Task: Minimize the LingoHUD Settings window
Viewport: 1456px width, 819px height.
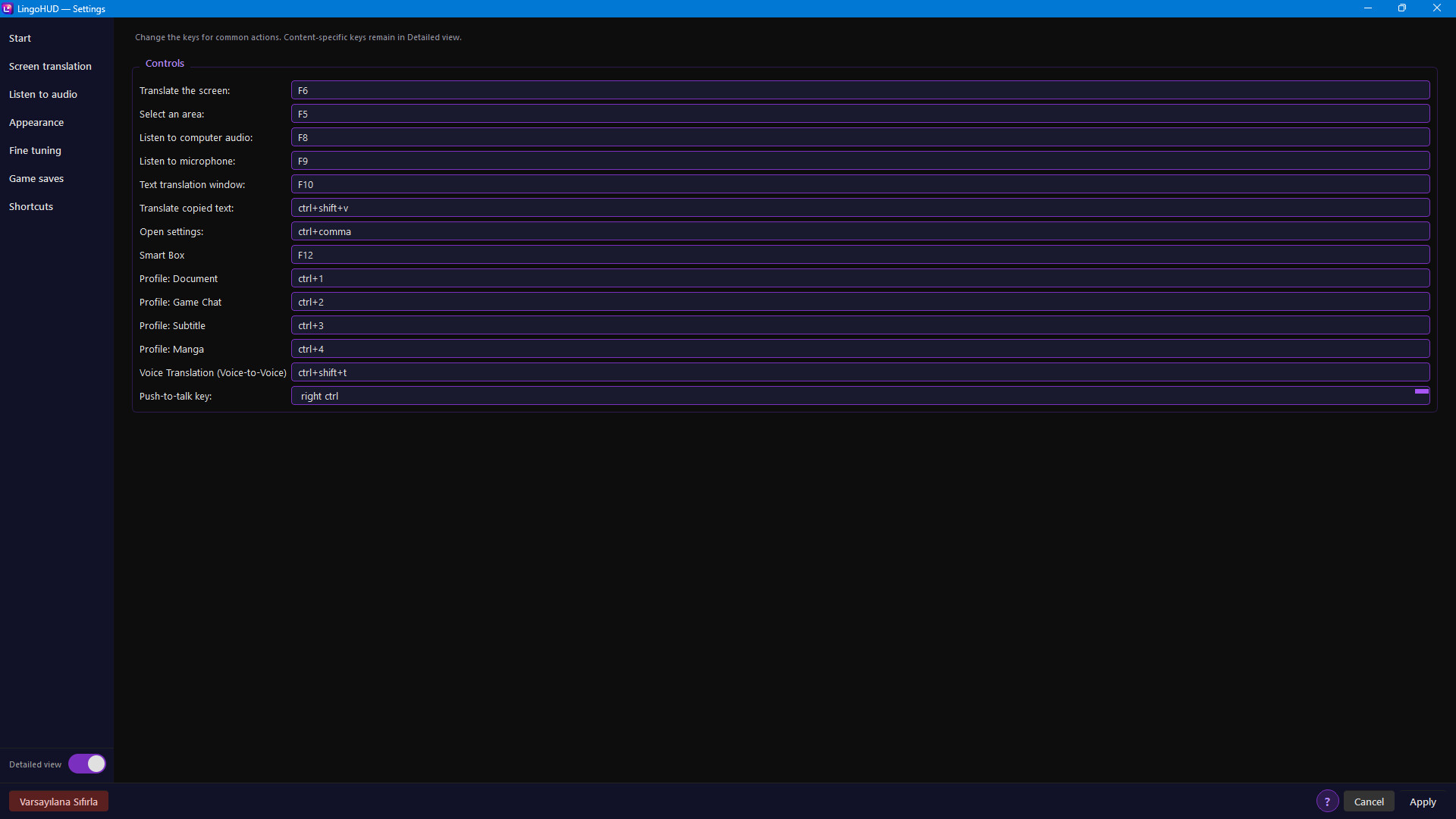Action: [1368, 8]
